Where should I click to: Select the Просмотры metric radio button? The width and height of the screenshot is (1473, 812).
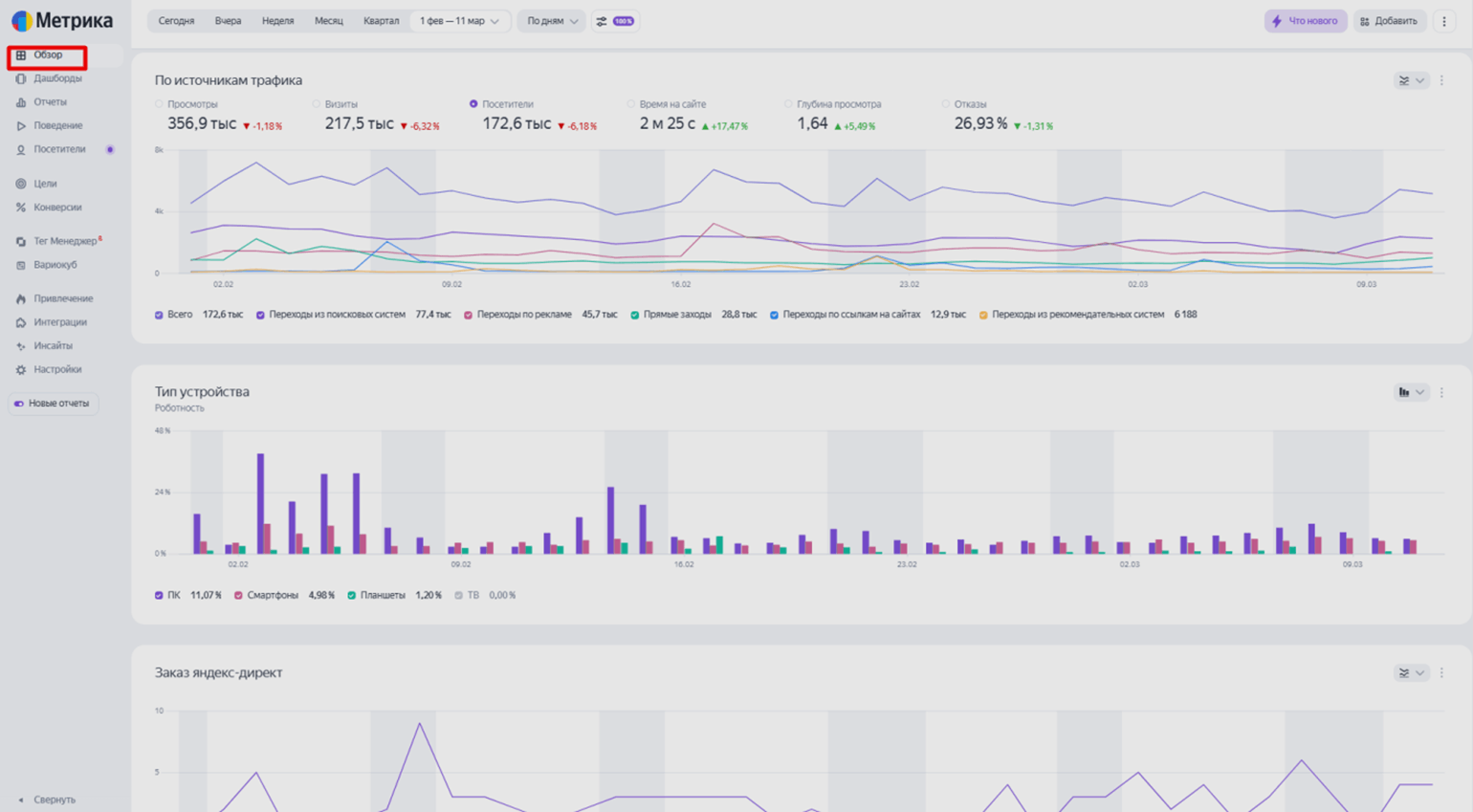pyautogui.click(x=159, y=104)
